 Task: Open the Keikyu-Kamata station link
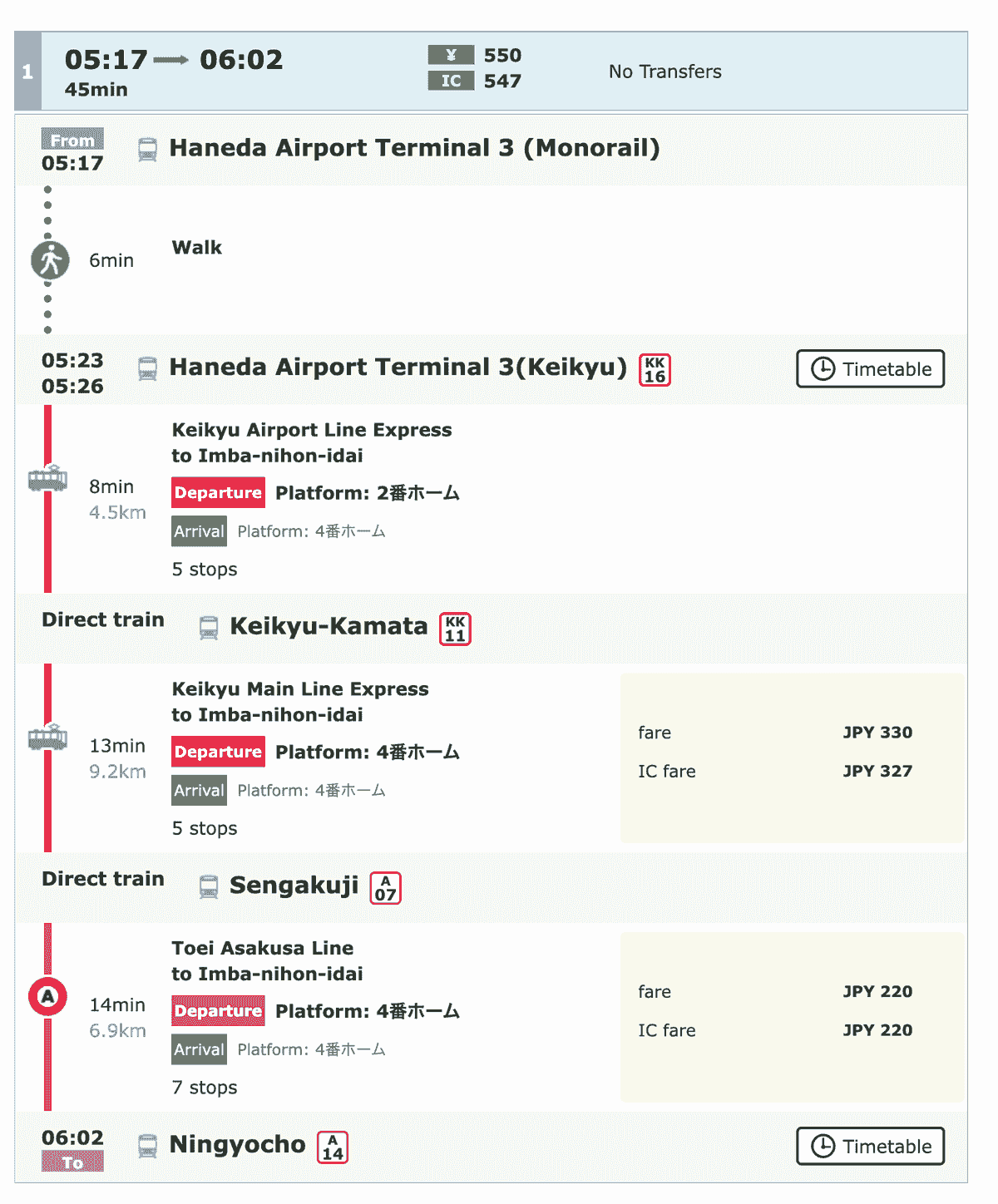tap(329, 626)
